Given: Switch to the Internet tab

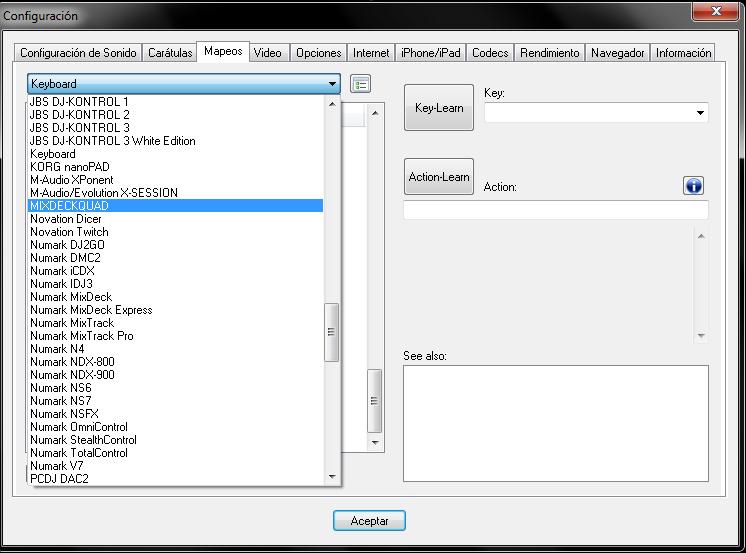Looking at the screenshot, I should click(371, 53).
